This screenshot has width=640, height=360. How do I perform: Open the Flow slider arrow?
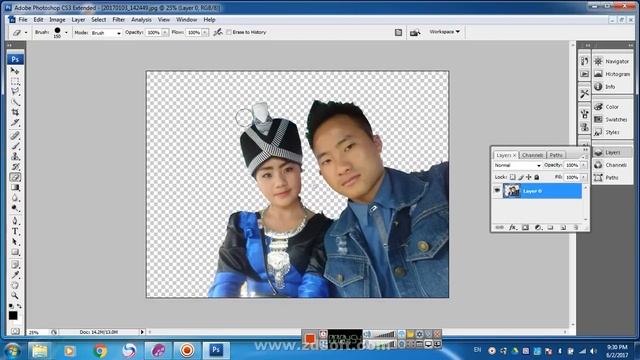point(205,32)
